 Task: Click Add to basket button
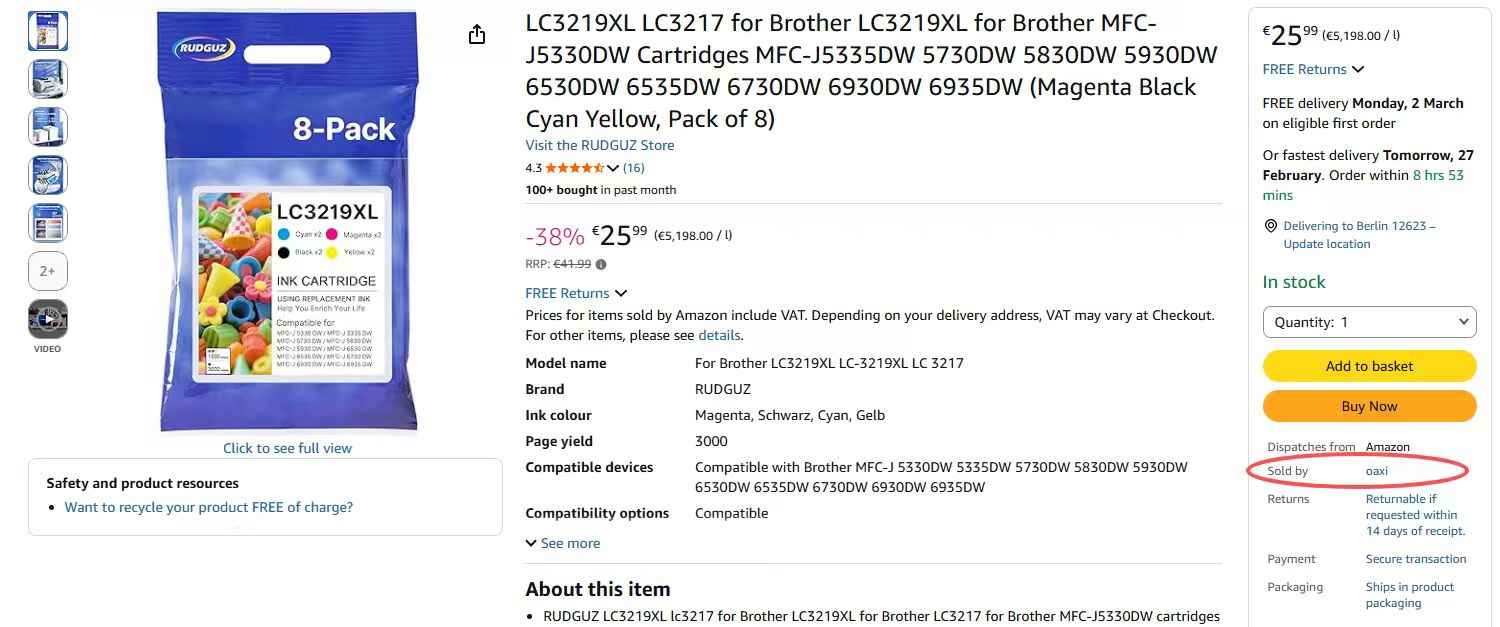[1369, 366]
